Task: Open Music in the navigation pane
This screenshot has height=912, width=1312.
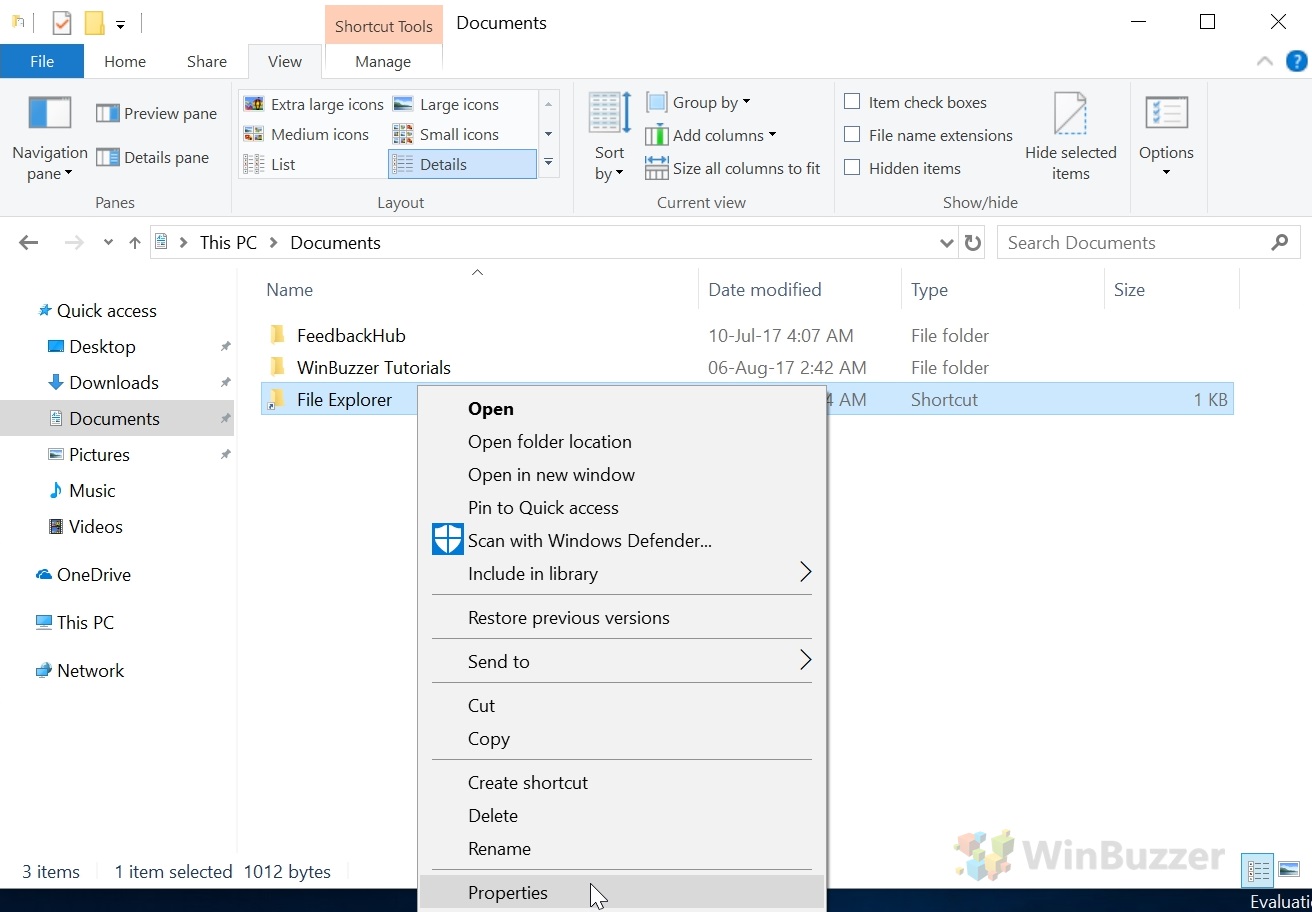Action: 92,491
